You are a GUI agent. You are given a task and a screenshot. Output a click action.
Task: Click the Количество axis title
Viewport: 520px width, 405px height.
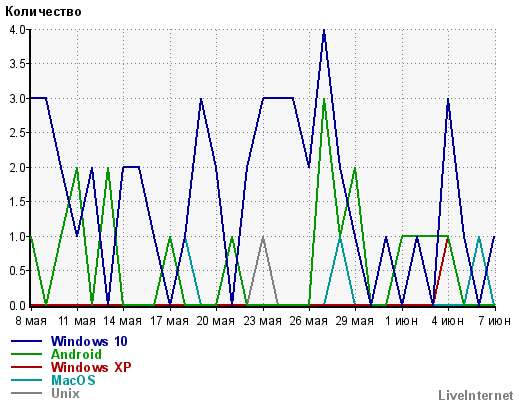click(43, 12)
